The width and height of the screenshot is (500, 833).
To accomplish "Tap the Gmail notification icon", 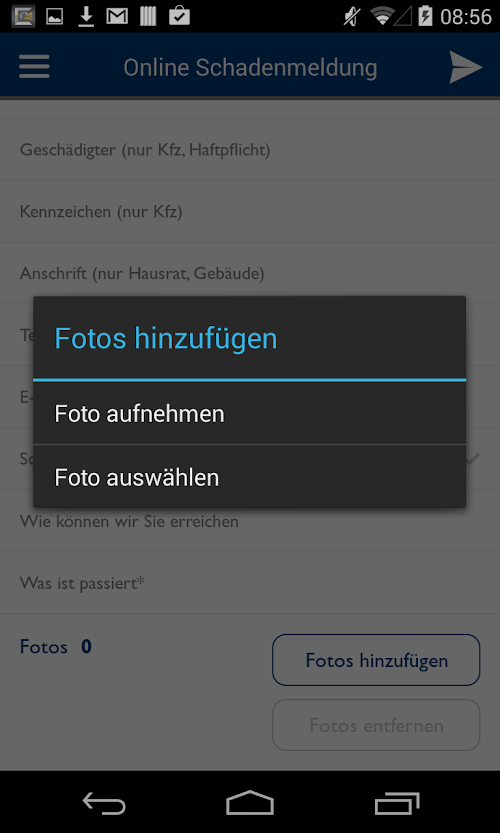I will [117, 16].
